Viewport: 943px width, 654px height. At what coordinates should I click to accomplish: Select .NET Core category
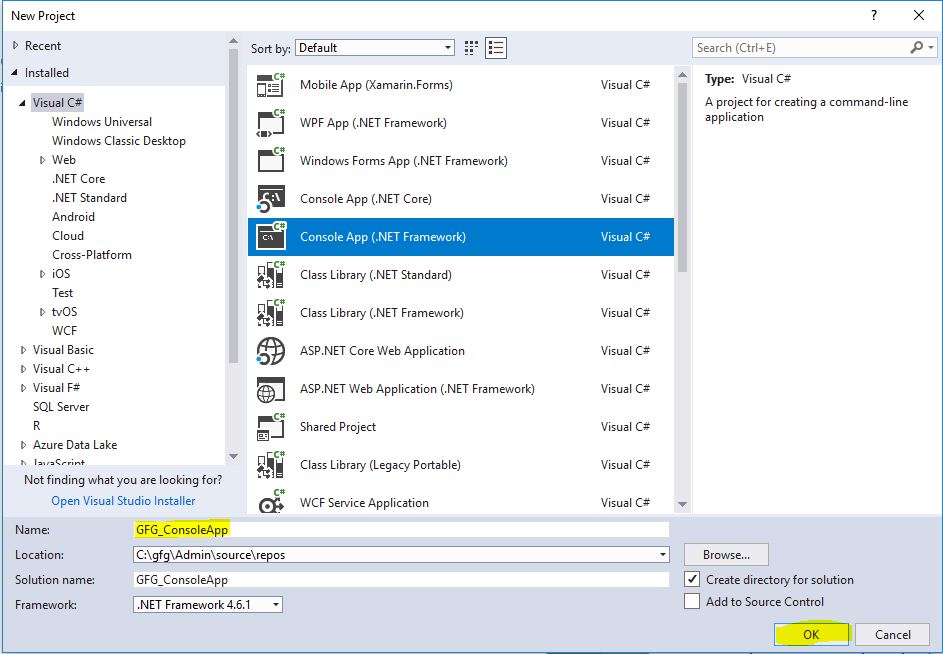coord(78,179)
